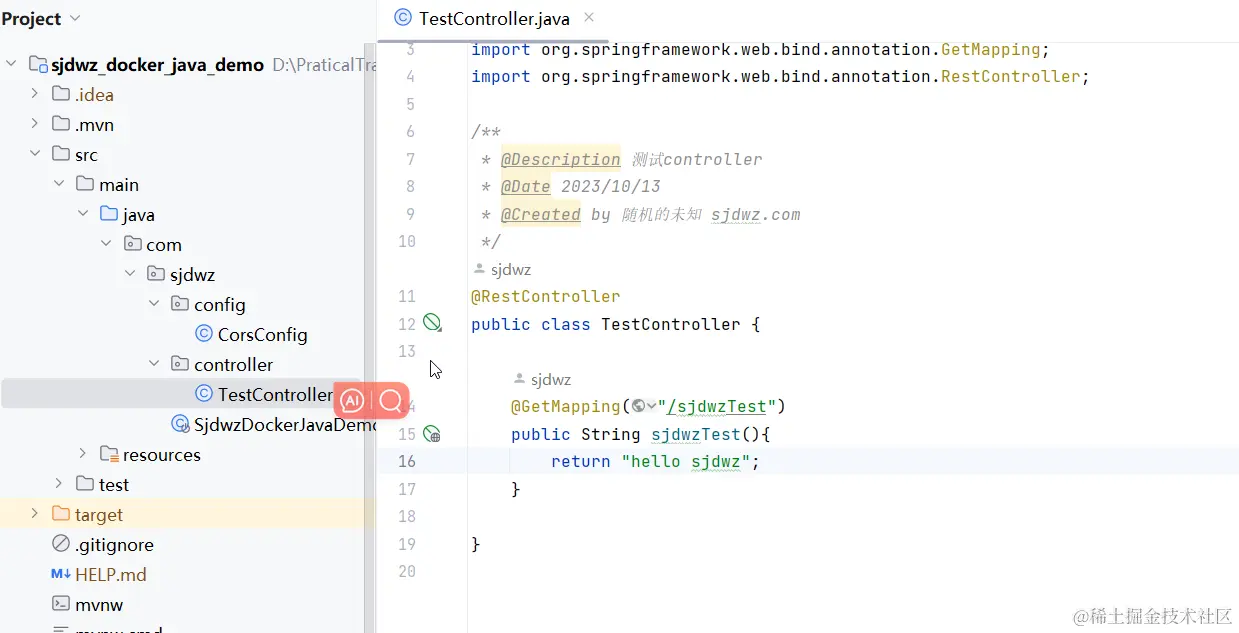
Task: Open the Project view dropdown
Action: tap(75, 19)
